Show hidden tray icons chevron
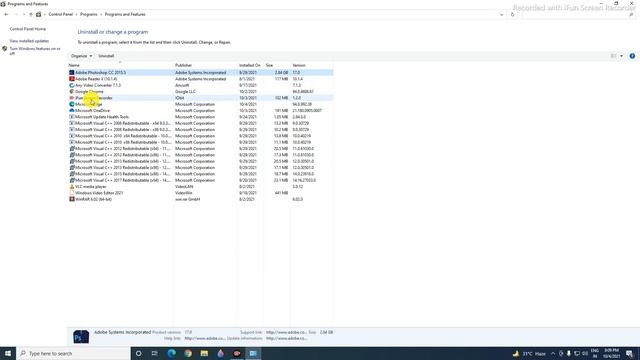 click(x=553, y=353)
